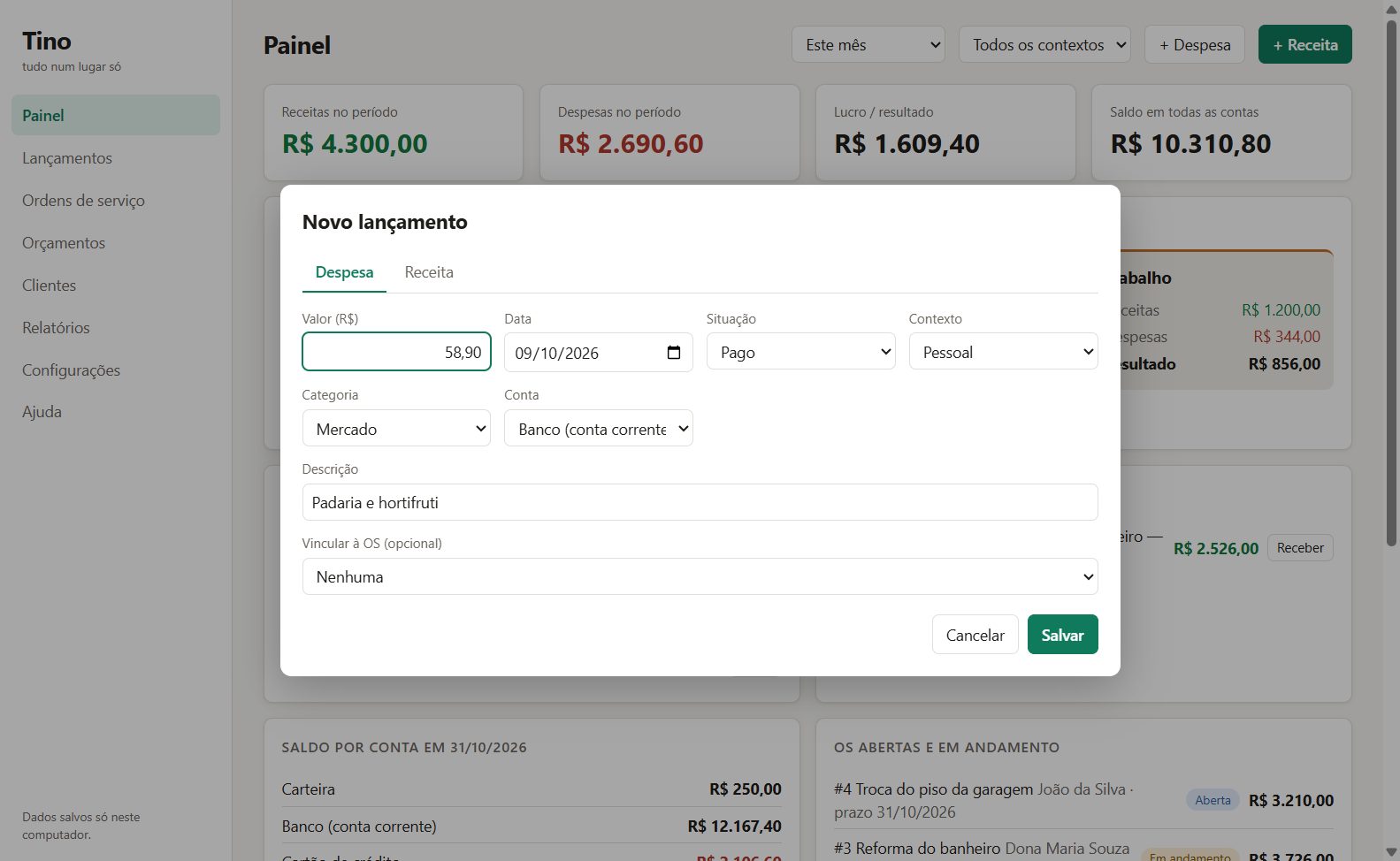
Task: Click the Aberta status badge
Action: coord(1213,800)
